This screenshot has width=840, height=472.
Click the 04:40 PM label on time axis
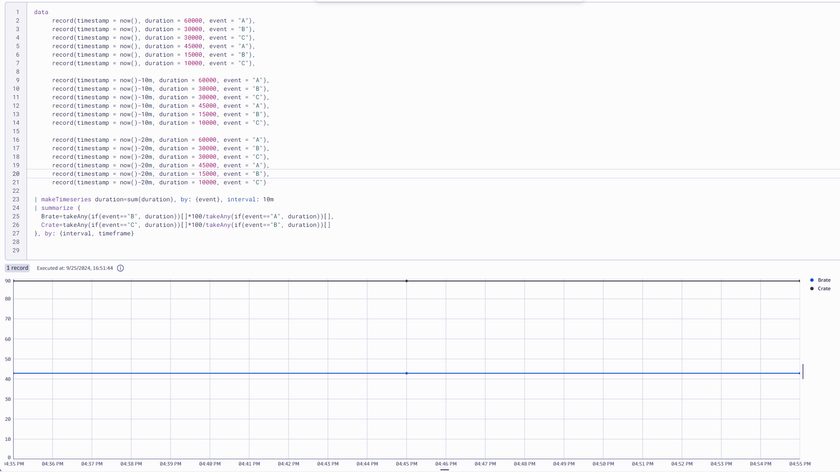[x=210, y=464]
